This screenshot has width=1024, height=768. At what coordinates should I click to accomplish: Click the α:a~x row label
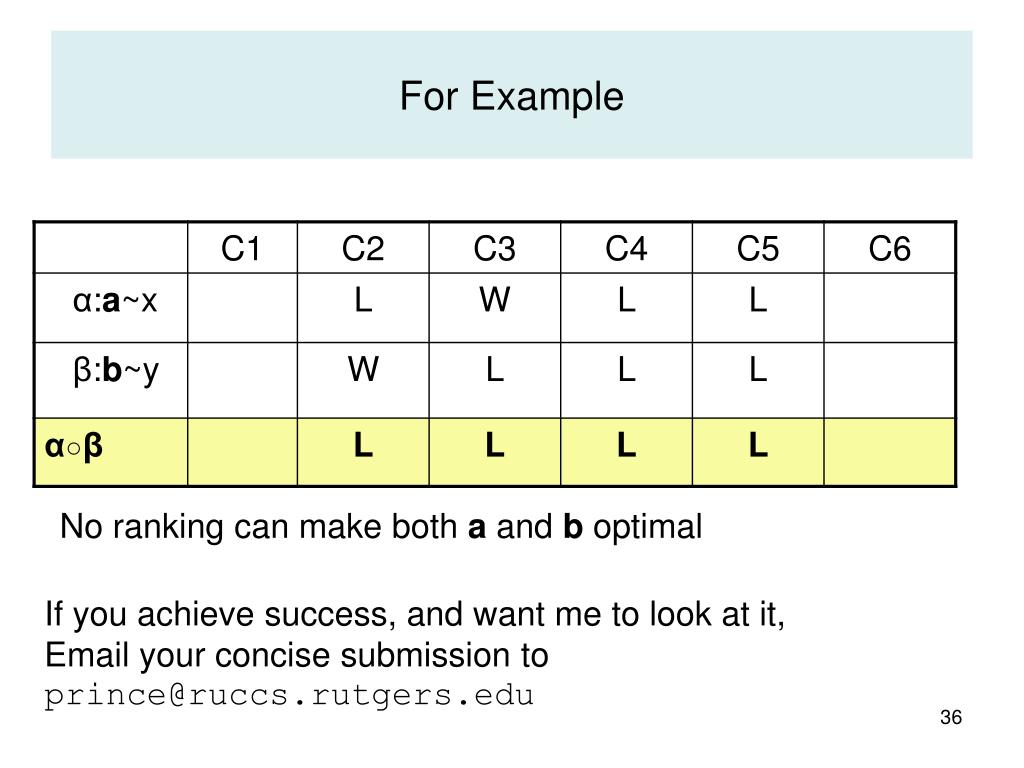115,301
